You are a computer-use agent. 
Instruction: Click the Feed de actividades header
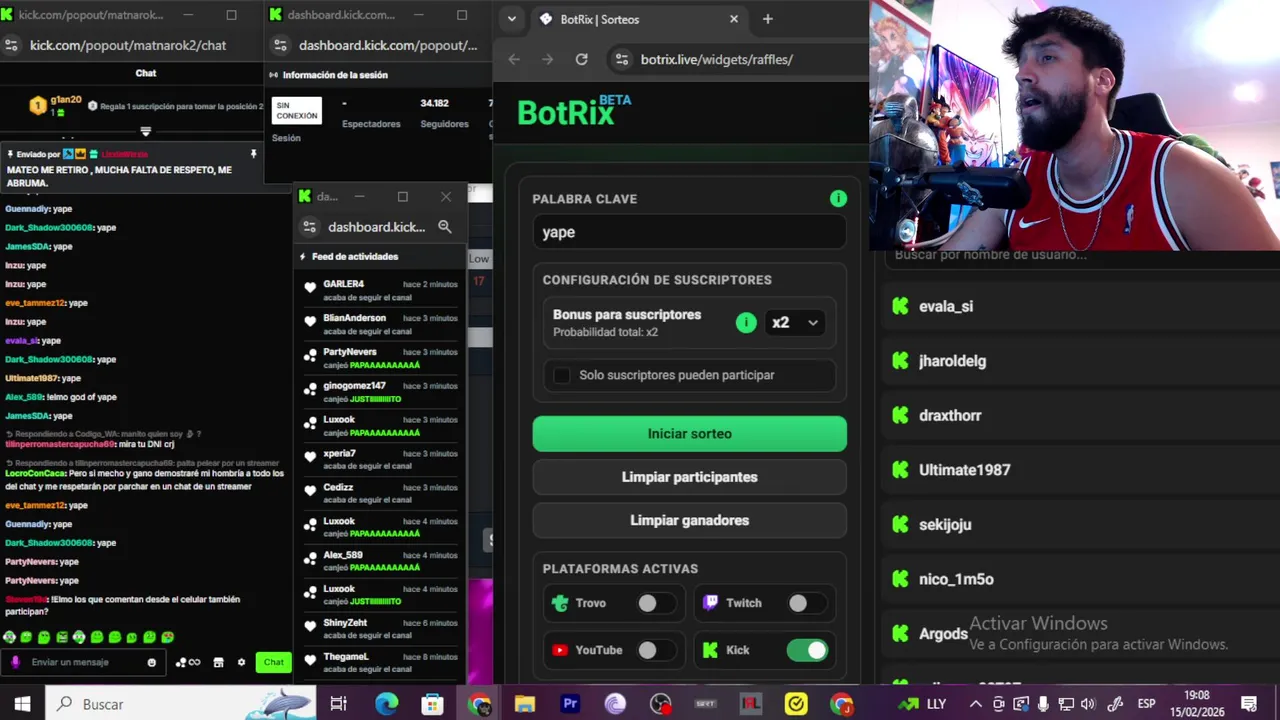point(355,257)
